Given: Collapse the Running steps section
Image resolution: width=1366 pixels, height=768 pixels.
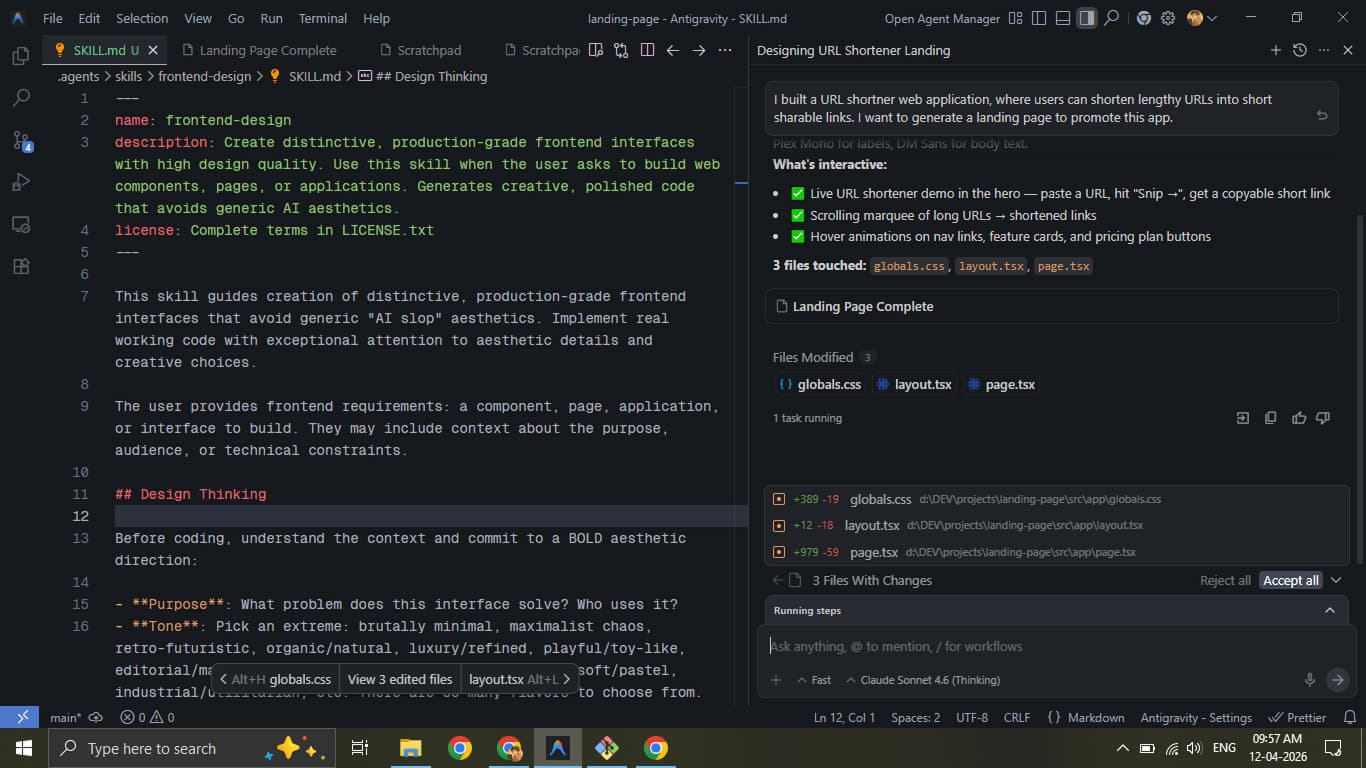Looking at the screenshot, I should [x=1329, y=610].
